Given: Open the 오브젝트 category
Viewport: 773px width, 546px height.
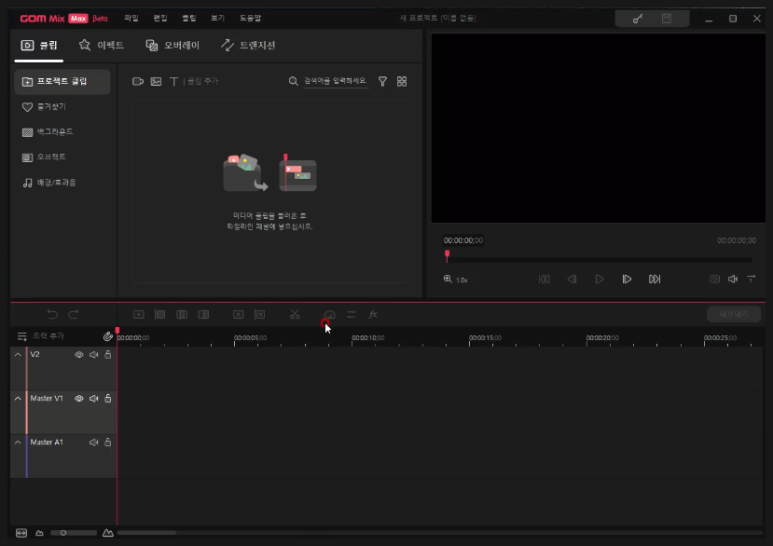Looking at the screenshot, I should coord(43,157).
